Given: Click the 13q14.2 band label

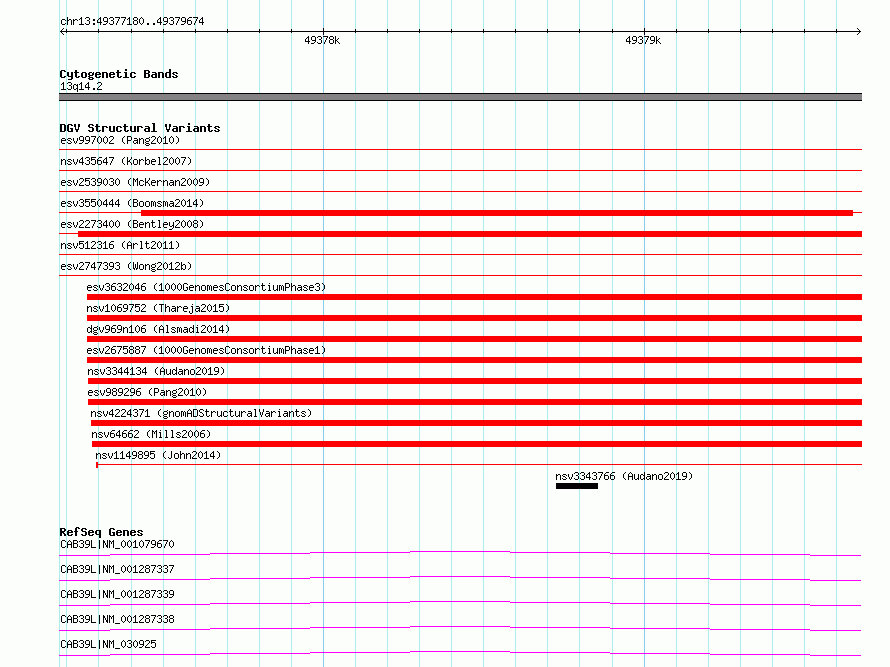Looking at the screenshot, I should click(x=81, y=86).
